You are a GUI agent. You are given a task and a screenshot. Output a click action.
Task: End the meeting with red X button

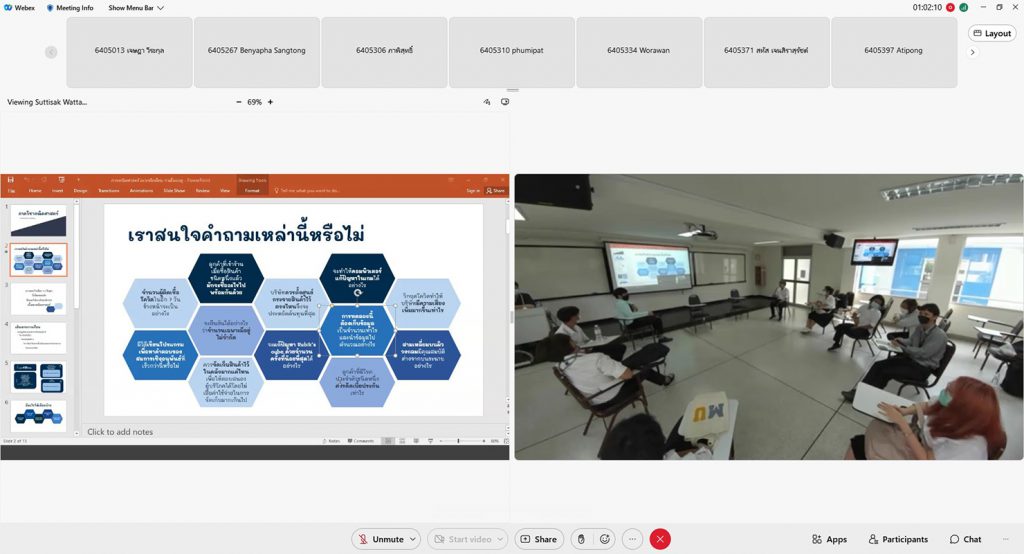coord(660,539)
